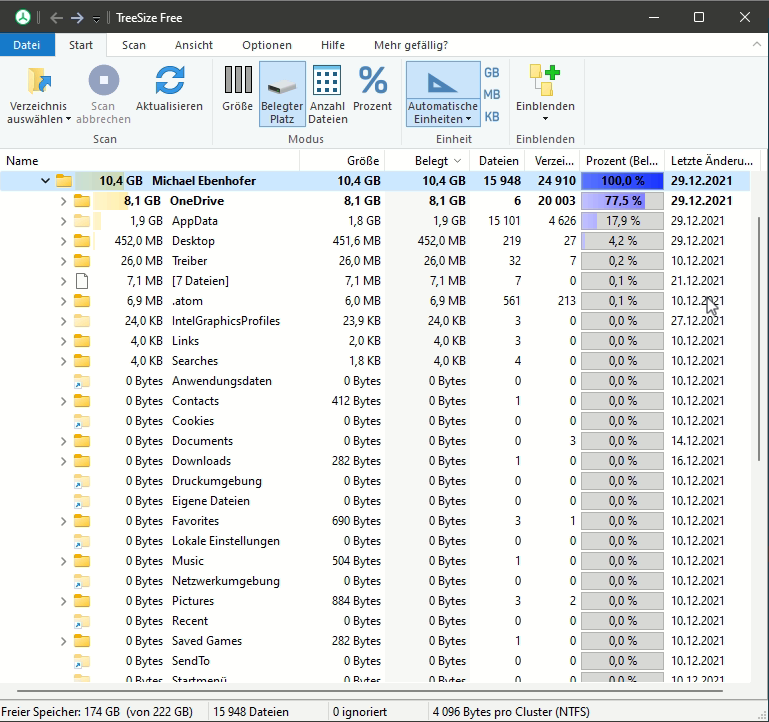Click the Druckumgebung shortcut folder icon

coord(82,481)
